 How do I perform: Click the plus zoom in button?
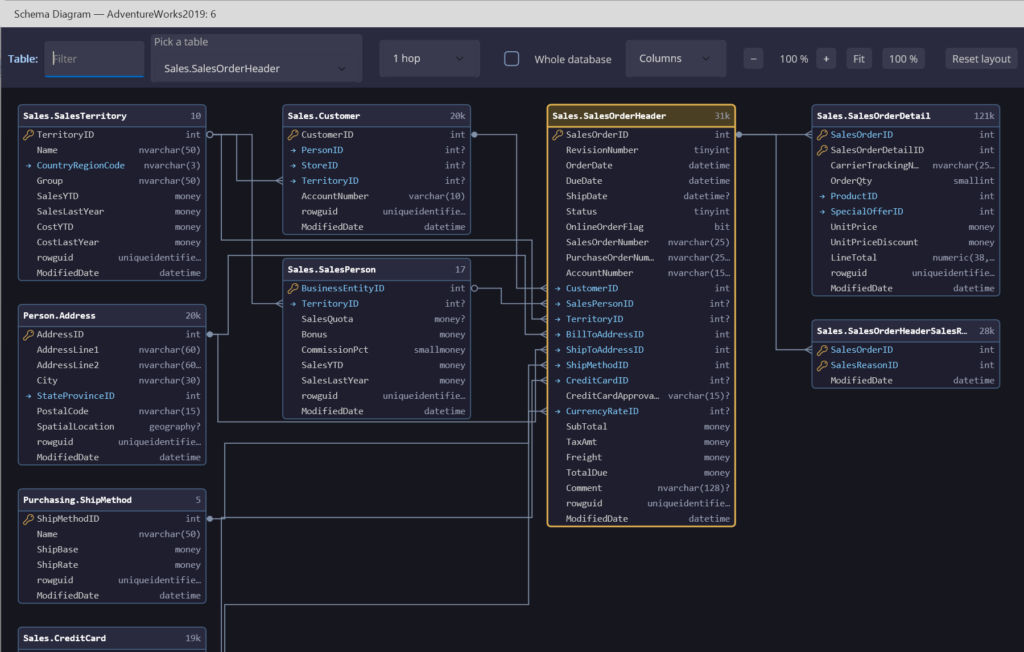826,59
